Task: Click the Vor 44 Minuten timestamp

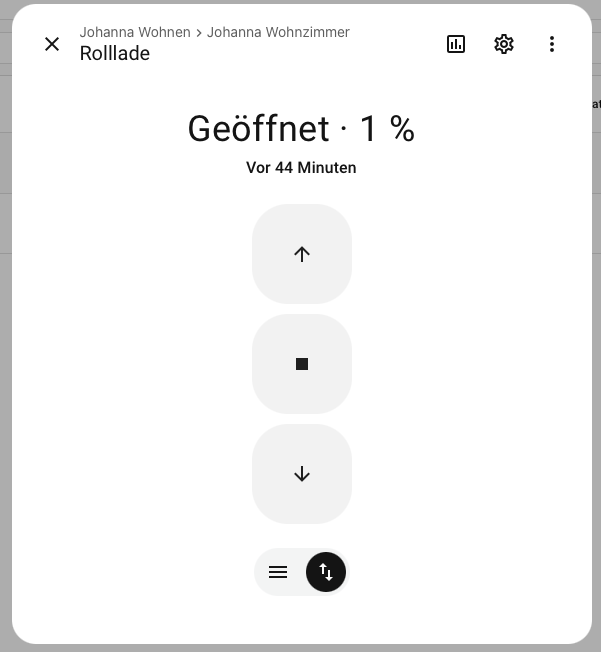Action: tap(301, 168)
